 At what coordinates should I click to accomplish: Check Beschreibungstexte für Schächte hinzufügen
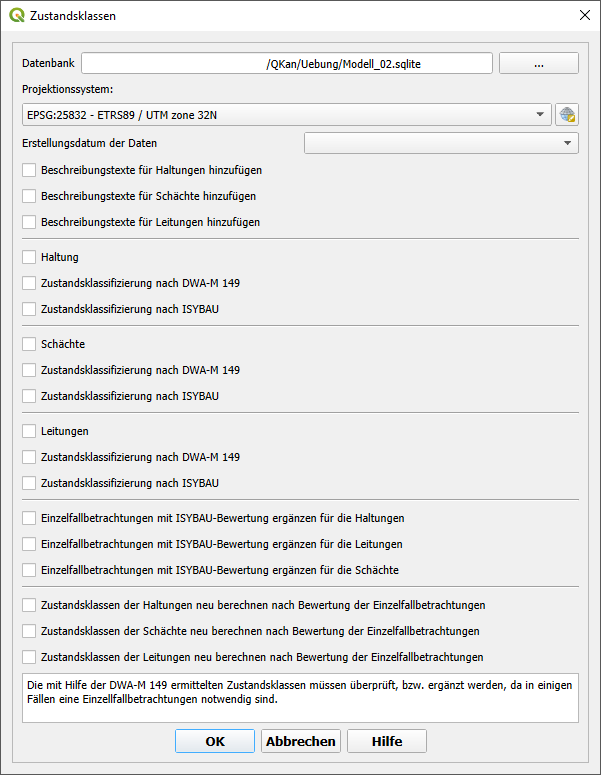pyautogui.click(x=29, y=196)
